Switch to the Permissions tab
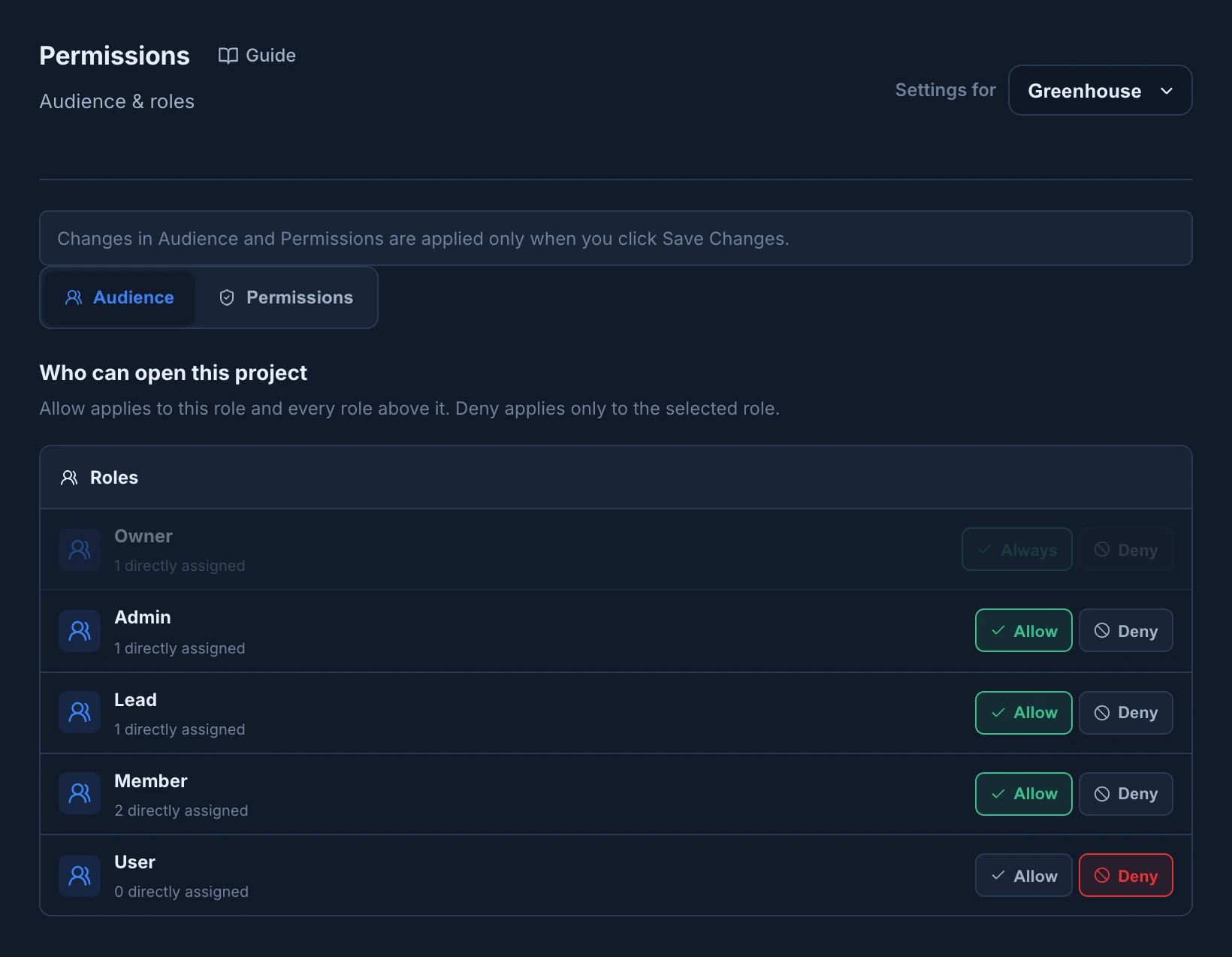 (x=285, y=297)
